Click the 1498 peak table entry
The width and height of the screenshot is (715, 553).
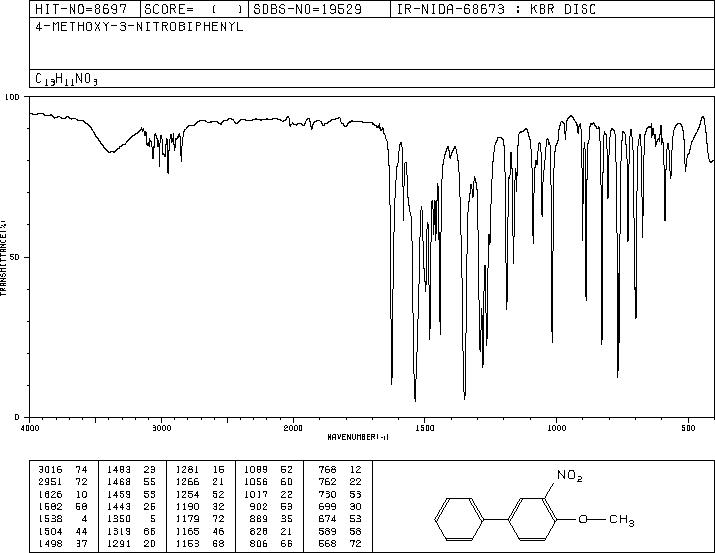click(x=63, y=543)
